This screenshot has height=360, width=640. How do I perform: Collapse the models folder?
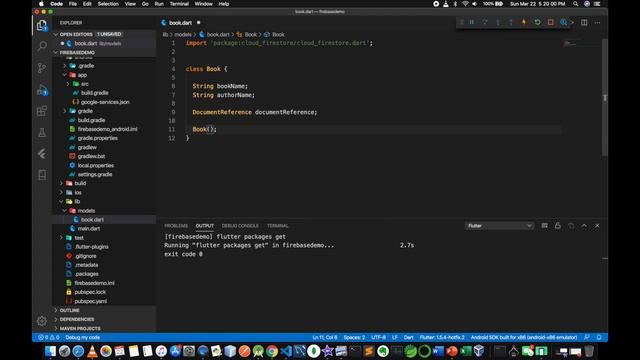click(86, 211)
